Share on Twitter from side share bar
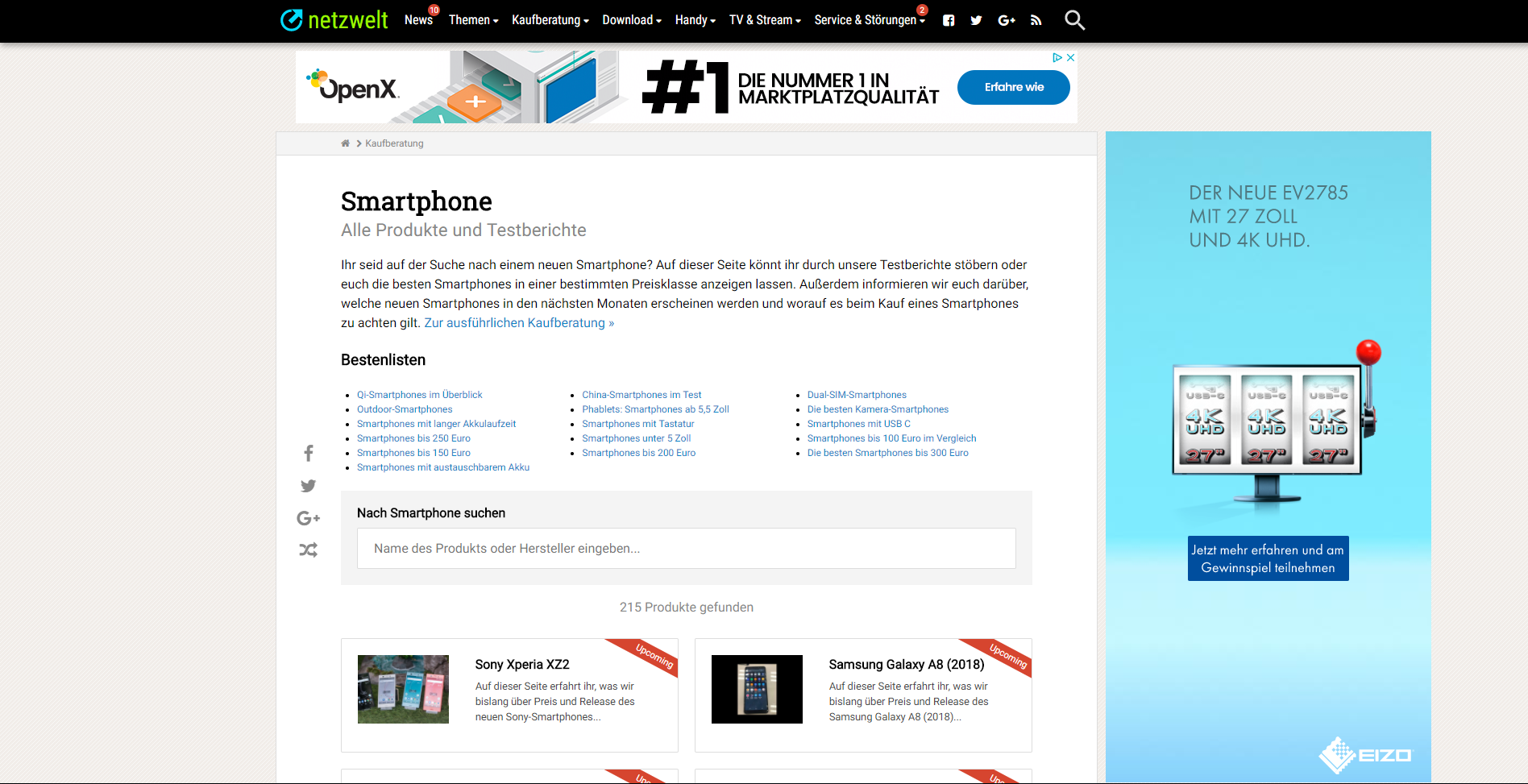Screen dimensions: 1528x784 tap(308, 486)
